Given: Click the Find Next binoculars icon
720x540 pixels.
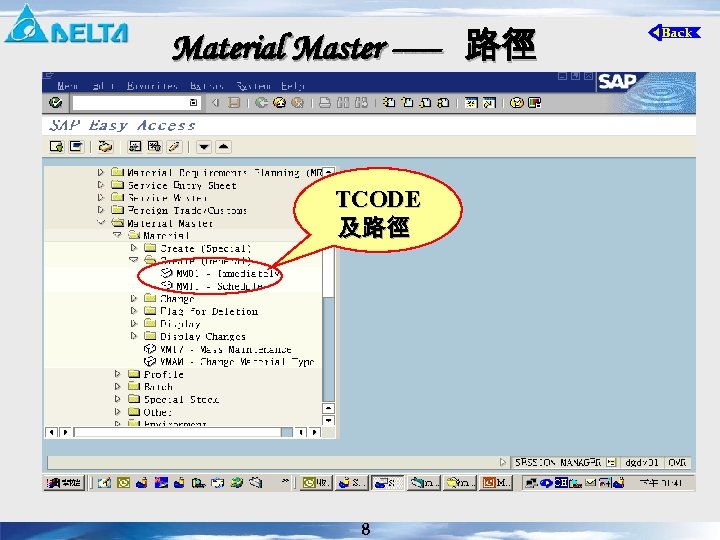Looking at the screenshot, I should pyautogui.click(x=361, y=103).
